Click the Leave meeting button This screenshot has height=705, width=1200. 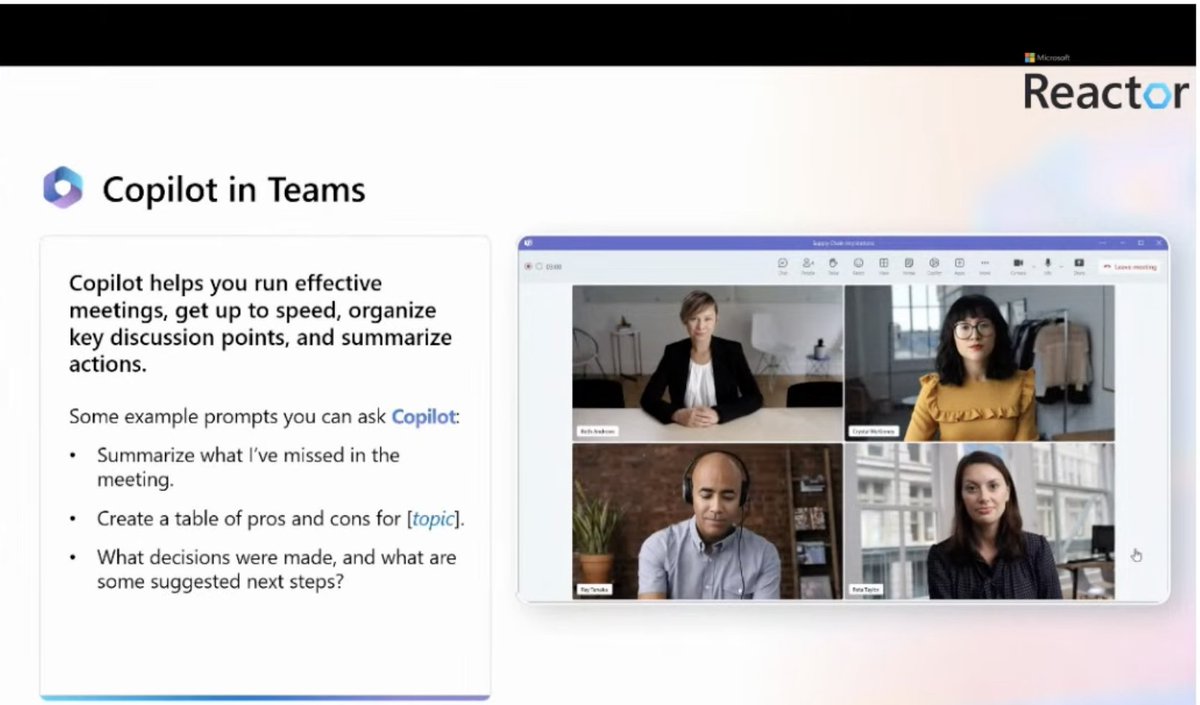pos(1131,267)
